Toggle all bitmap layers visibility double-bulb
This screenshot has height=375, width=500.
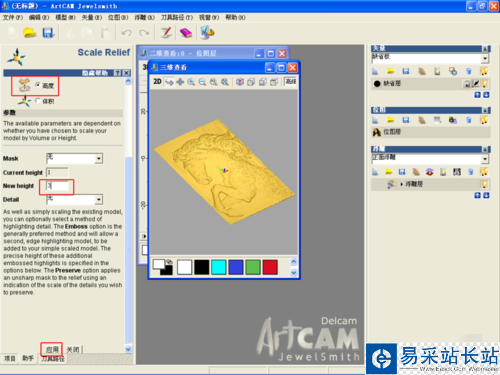484,120
